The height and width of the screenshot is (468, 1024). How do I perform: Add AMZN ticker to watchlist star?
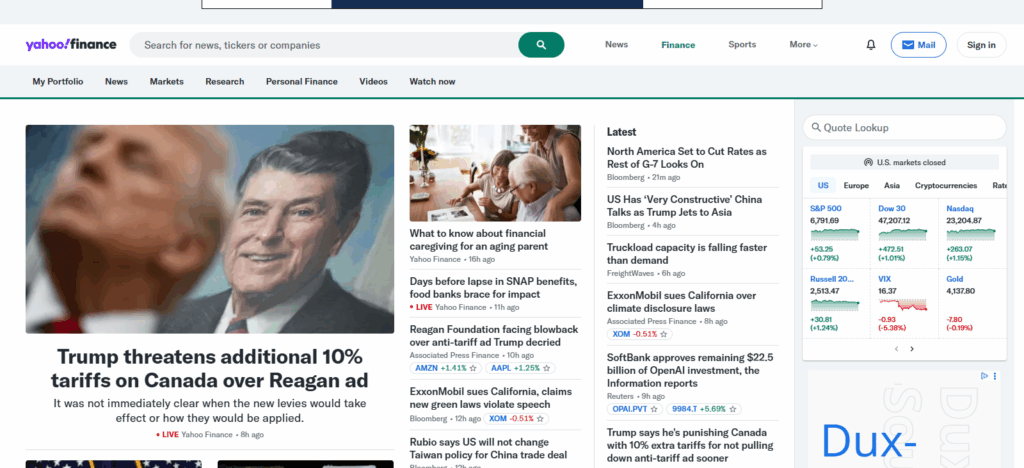(x=473, y=368)
